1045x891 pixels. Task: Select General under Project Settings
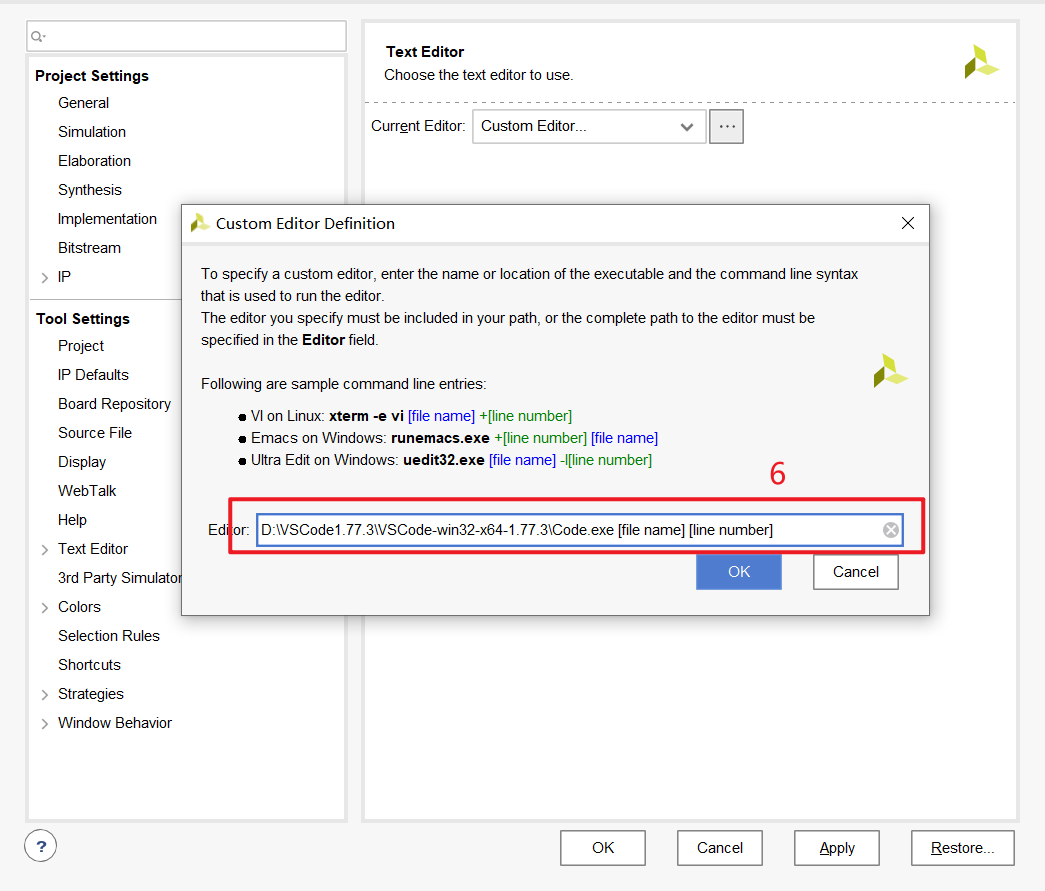click(83, 103)
